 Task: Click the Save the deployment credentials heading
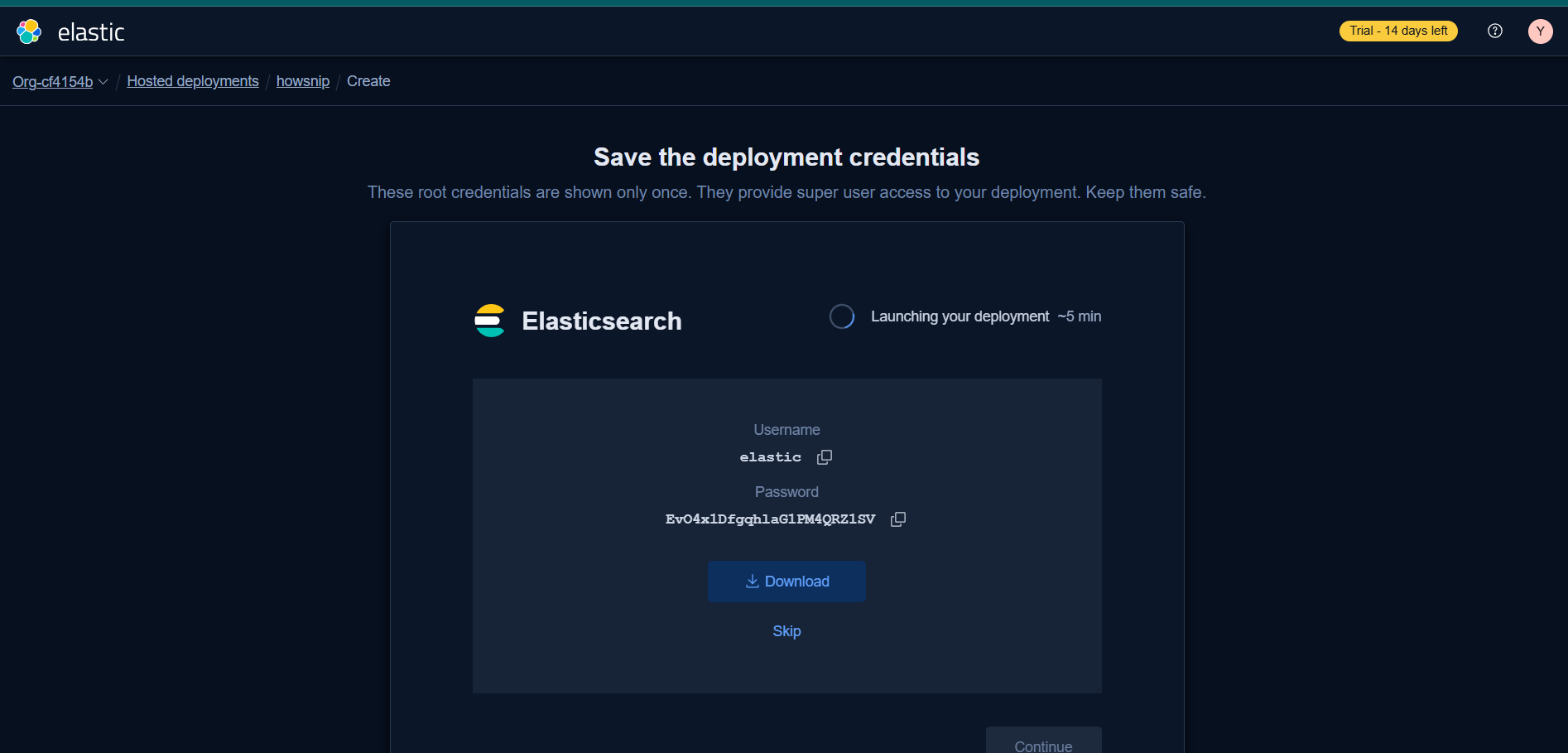pos(786,157)
